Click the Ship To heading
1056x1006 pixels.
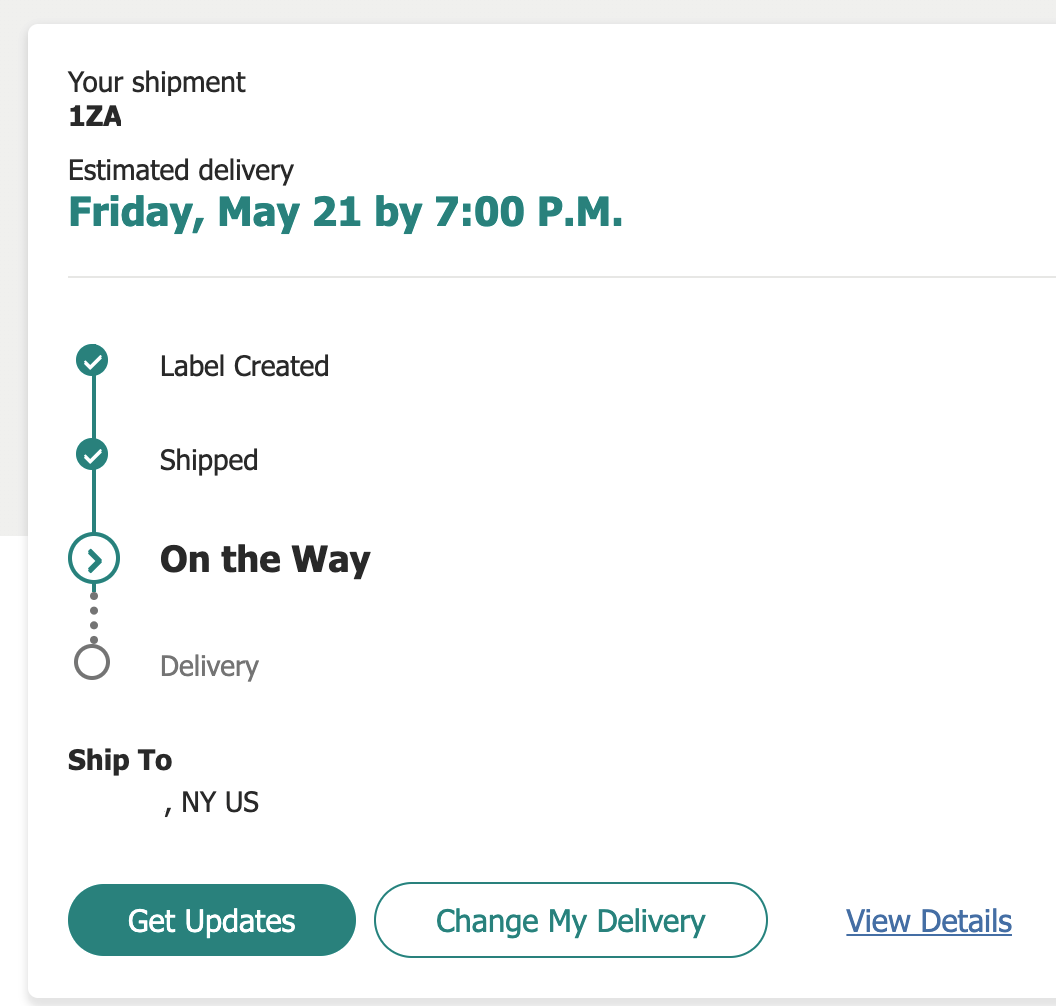[x=120, y=760]
